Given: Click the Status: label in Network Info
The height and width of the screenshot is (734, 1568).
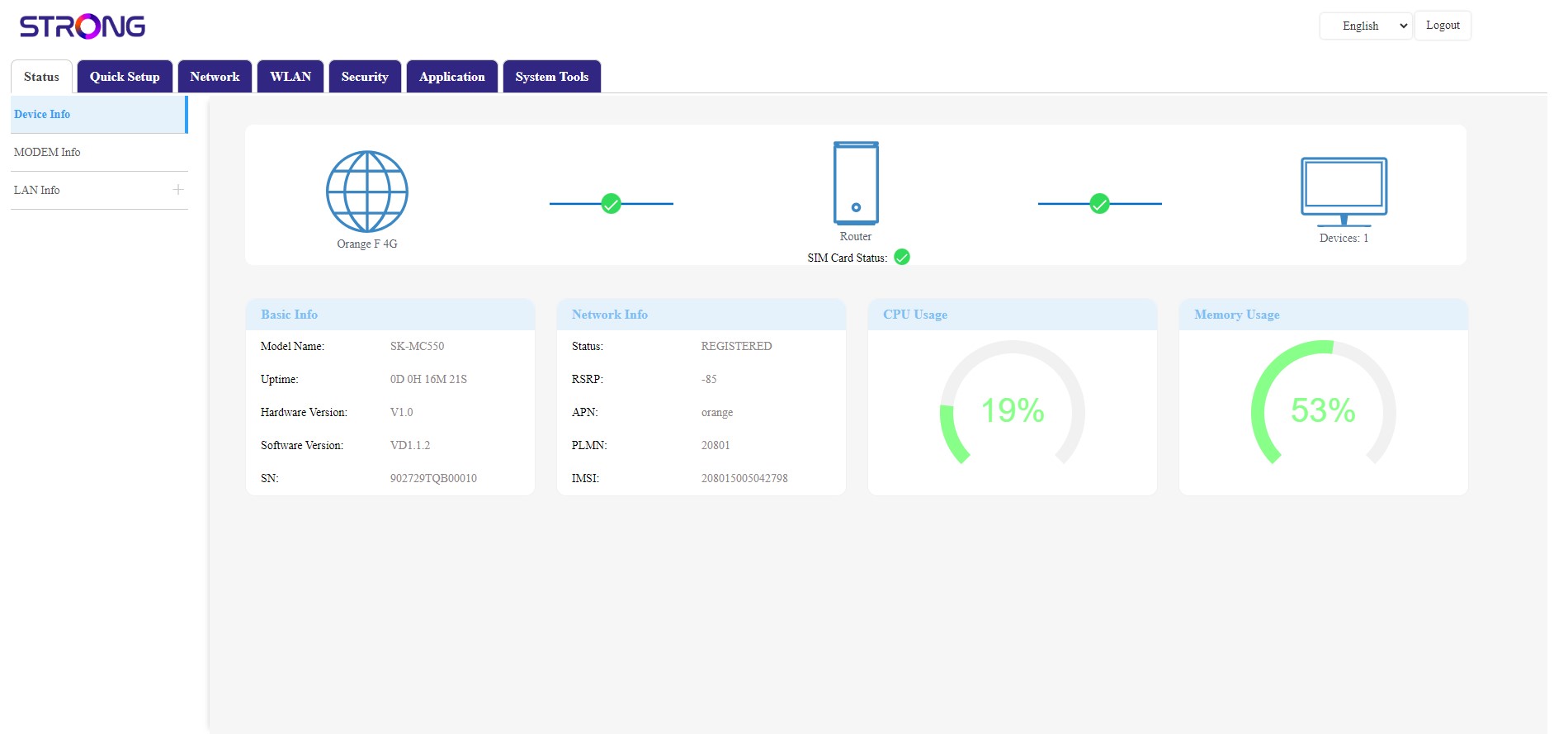Looking at the screenshot, I should coord(588,347).
